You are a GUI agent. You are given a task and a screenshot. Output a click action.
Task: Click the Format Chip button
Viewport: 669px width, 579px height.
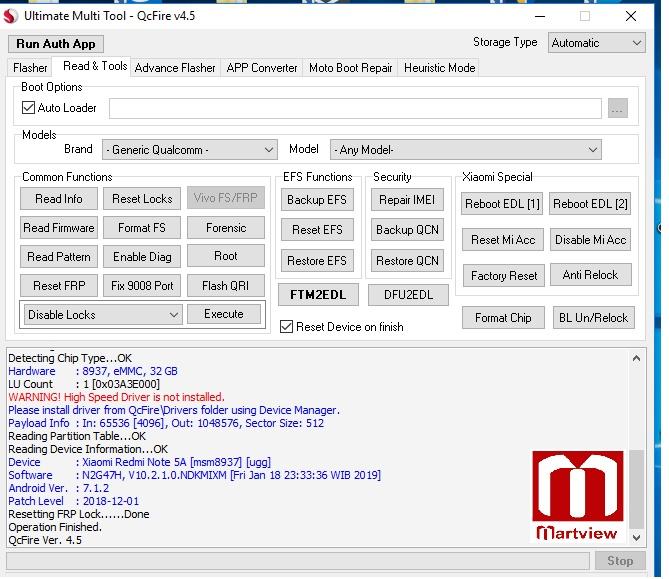(503, 318)
